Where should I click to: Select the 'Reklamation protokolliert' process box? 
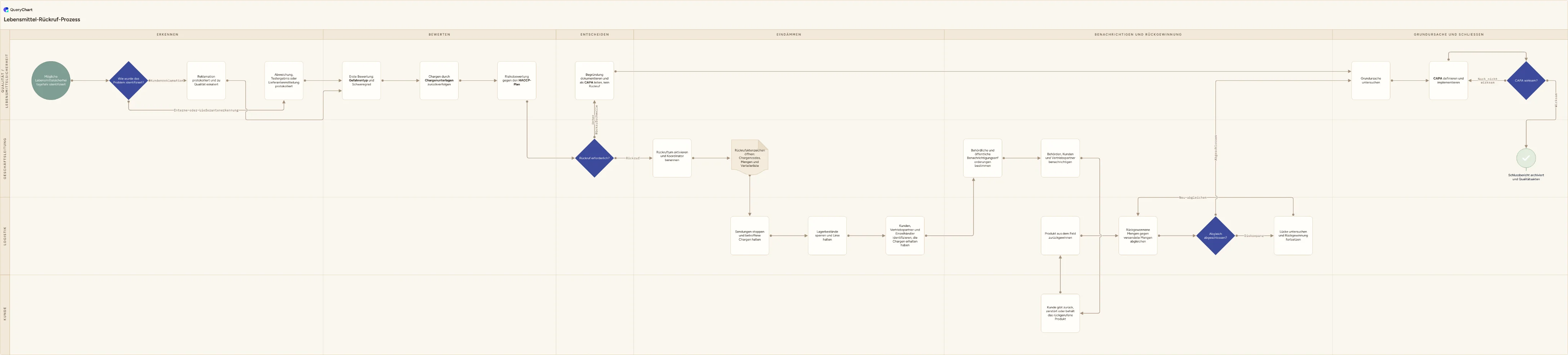[206, 80]
